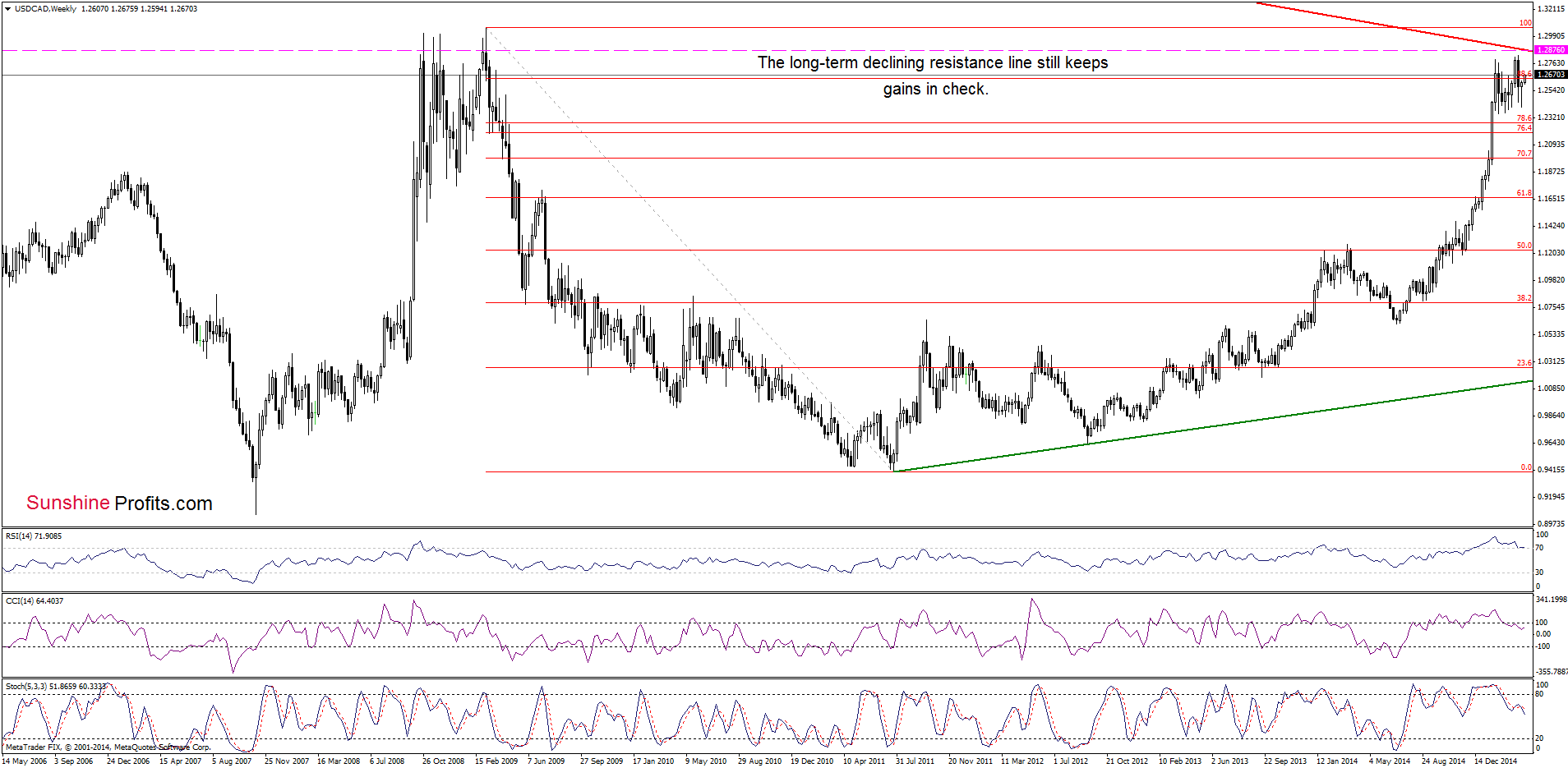Click the 11 Mar 2012 date label

[x=1022, y=761]
